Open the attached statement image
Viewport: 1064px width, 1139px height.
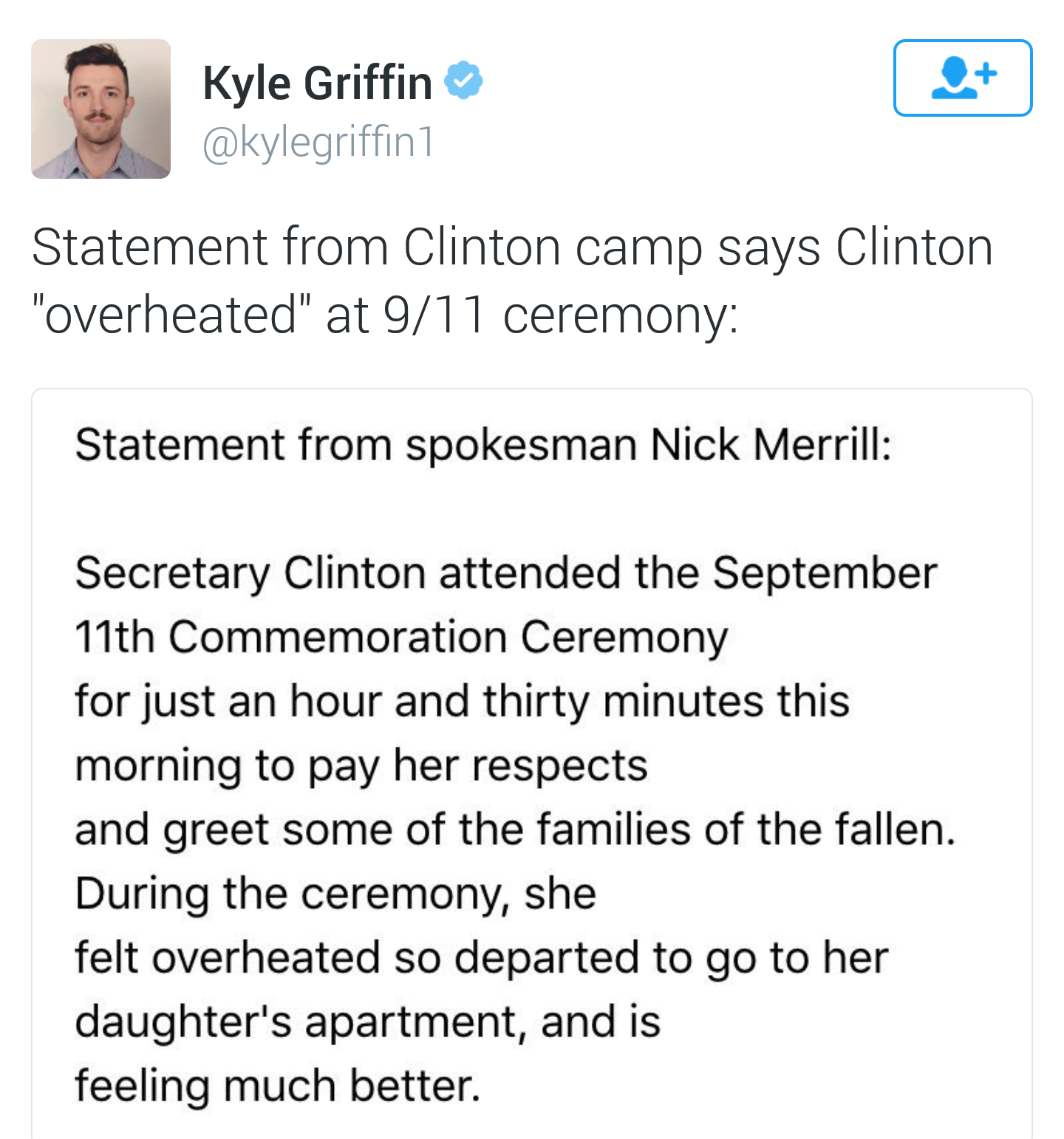531,764
